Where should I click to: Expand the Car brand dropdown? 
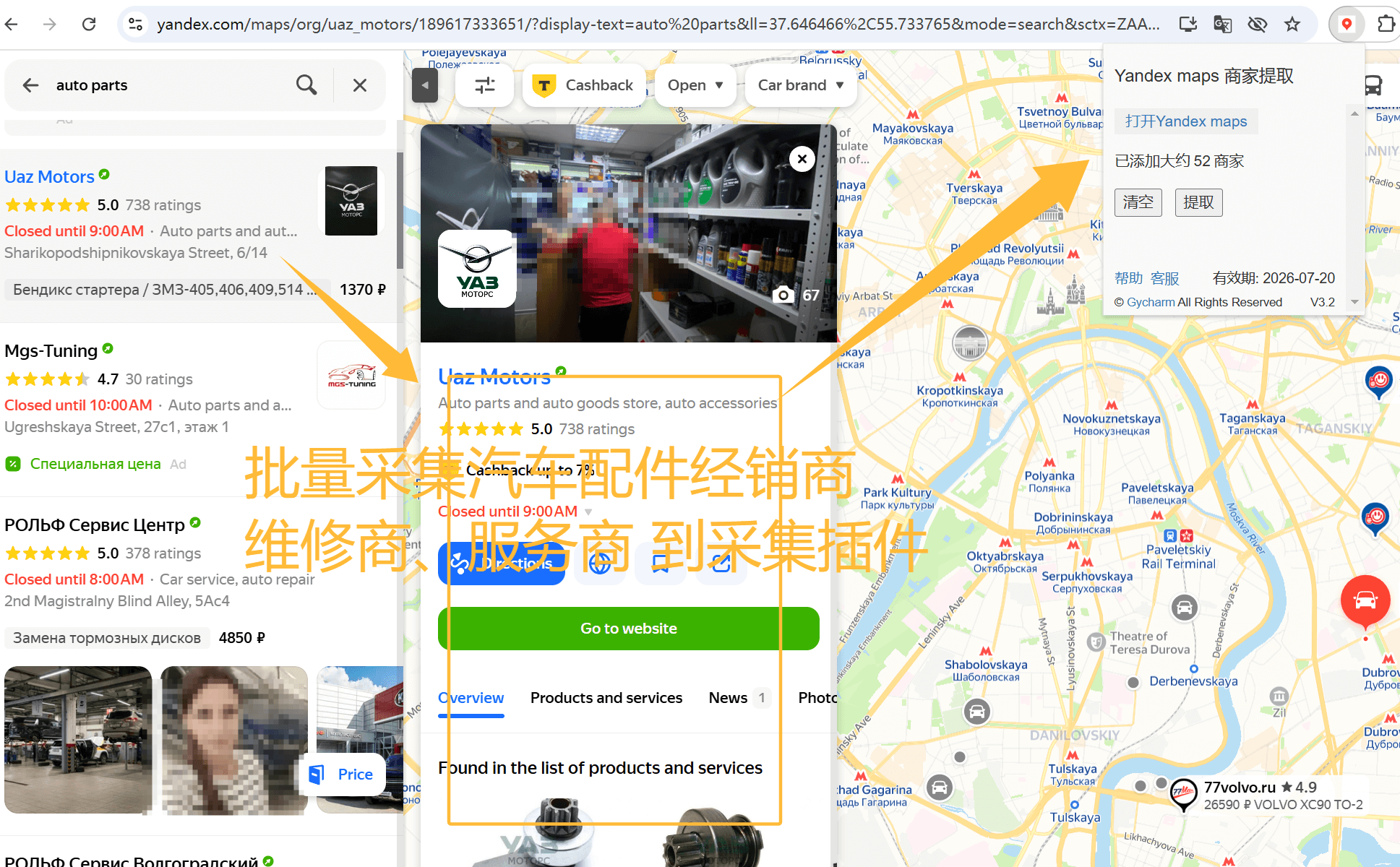tap(801, 85)
